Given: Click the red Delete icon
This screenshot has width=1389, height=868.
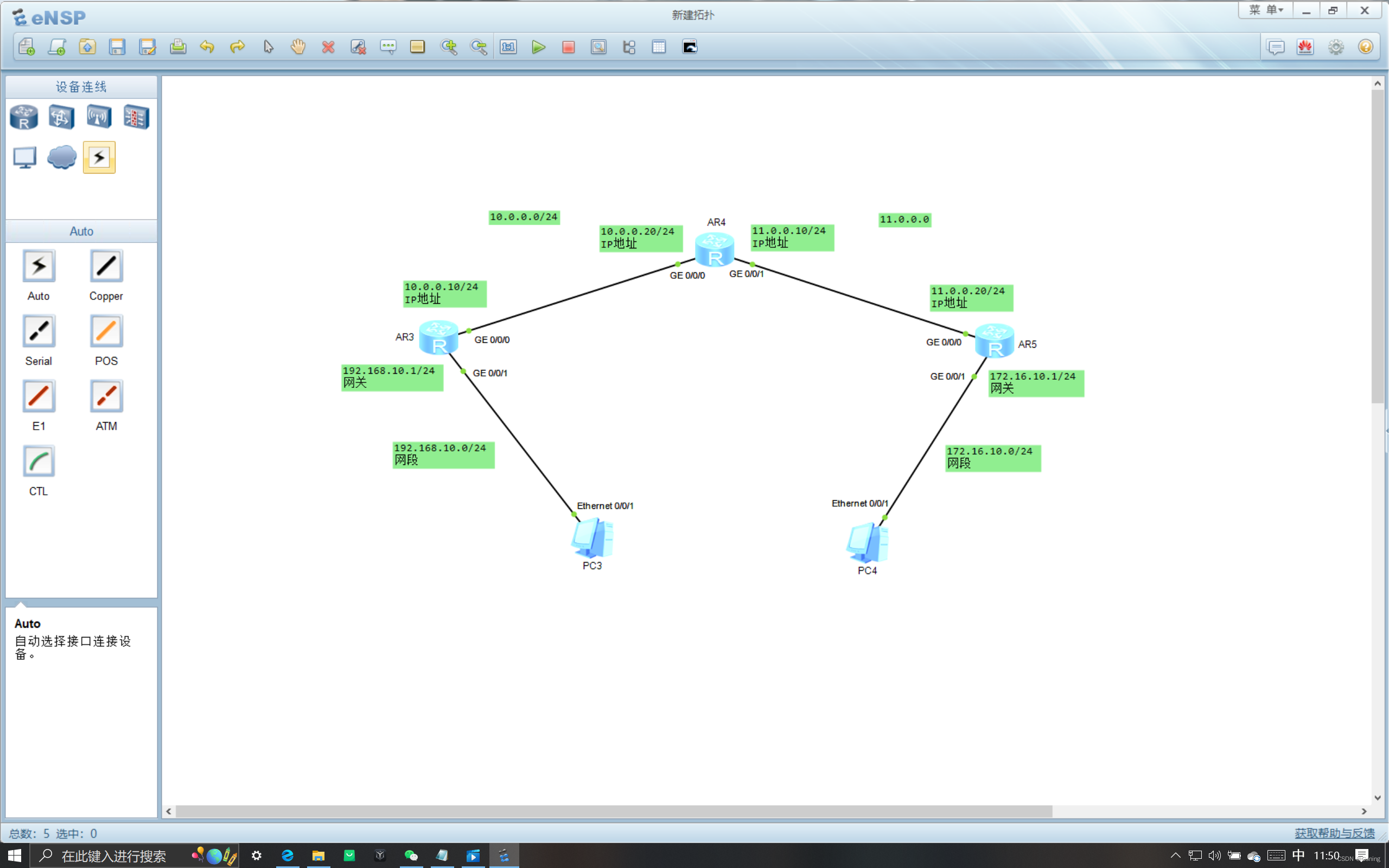Looking at the screenshot, I should click(328, 47).
